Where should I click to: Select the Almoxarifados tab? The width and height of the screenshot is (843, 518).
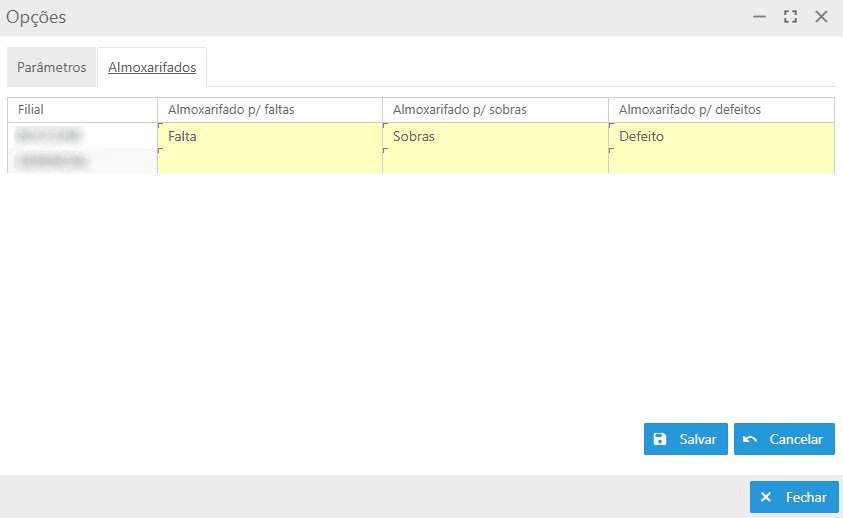point(152,68)
